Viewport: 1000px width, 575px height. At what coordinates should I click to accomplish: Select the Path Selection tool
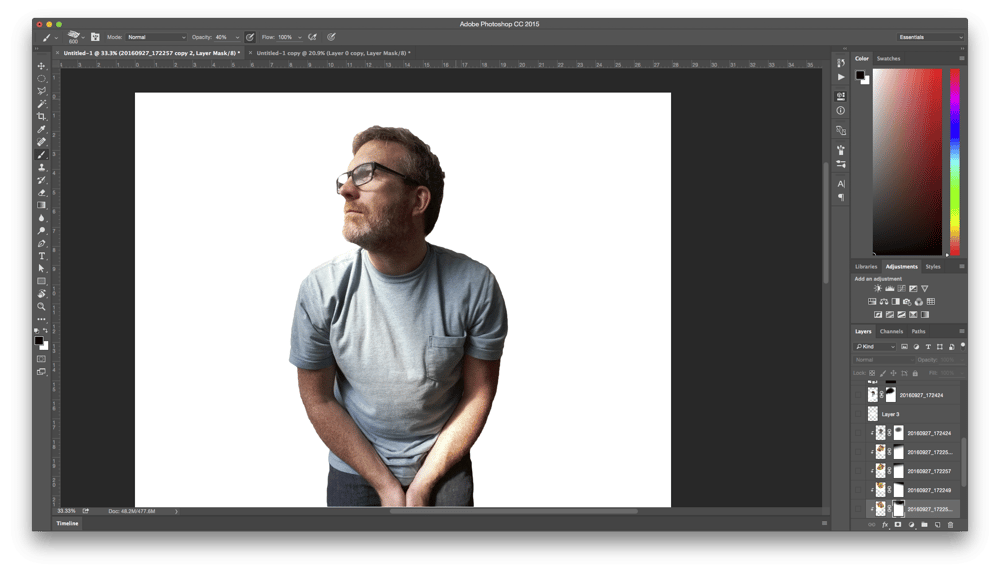point(41,268)
